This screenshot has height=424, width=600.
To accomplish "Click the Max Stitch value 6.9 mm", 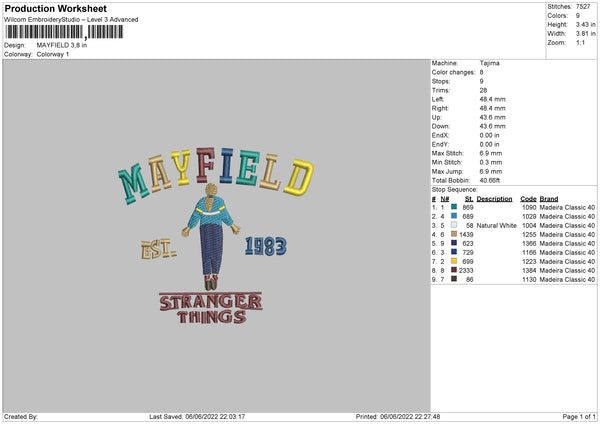I will coord(491,153).
